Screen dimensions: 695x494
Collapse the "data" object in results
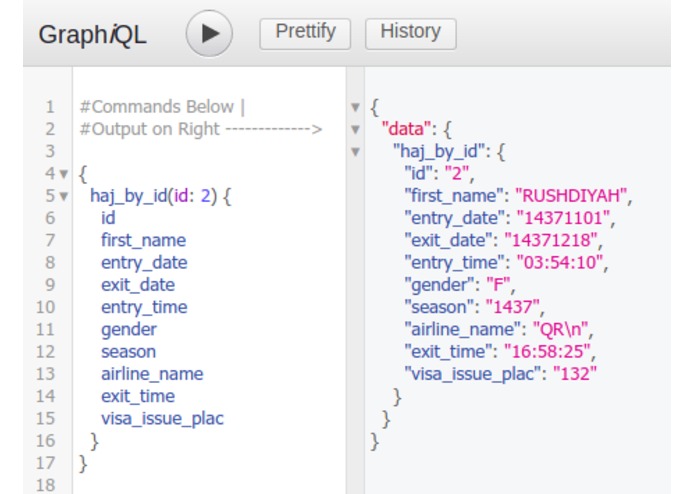[355, 129]
